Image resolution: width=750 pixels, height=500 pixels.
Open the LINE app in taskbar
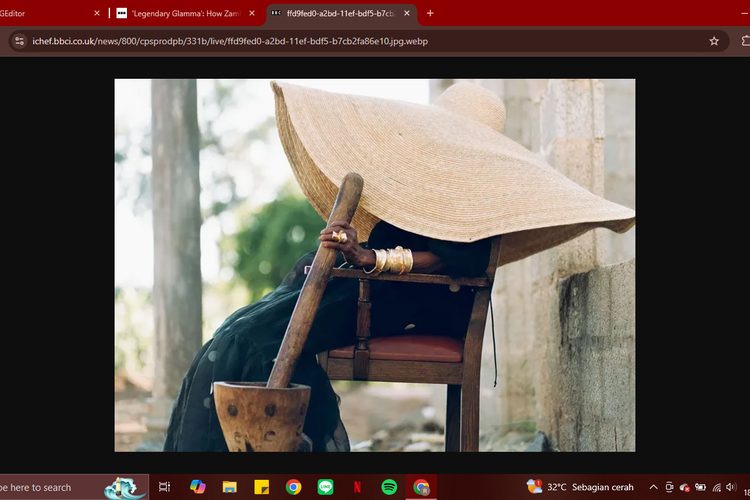point(325,487)
